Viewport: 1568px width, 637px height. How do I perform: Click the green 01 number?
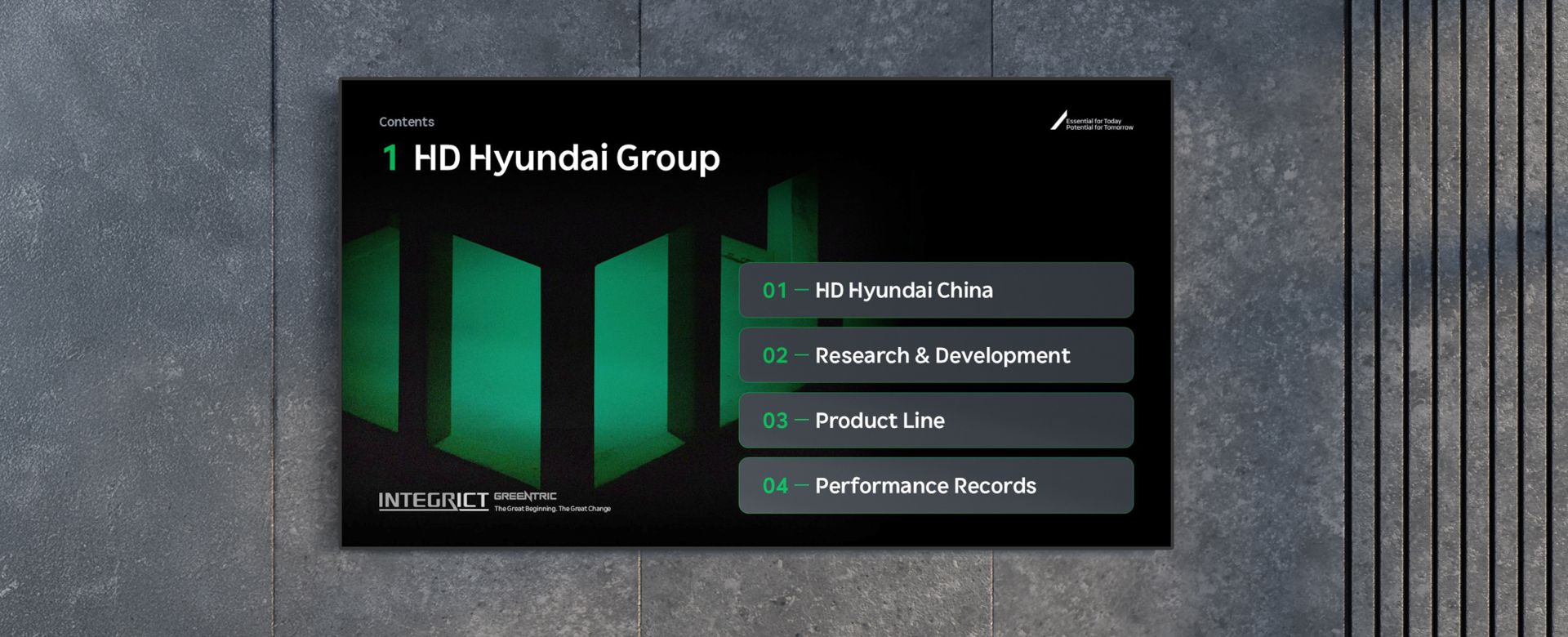point(775,291)
